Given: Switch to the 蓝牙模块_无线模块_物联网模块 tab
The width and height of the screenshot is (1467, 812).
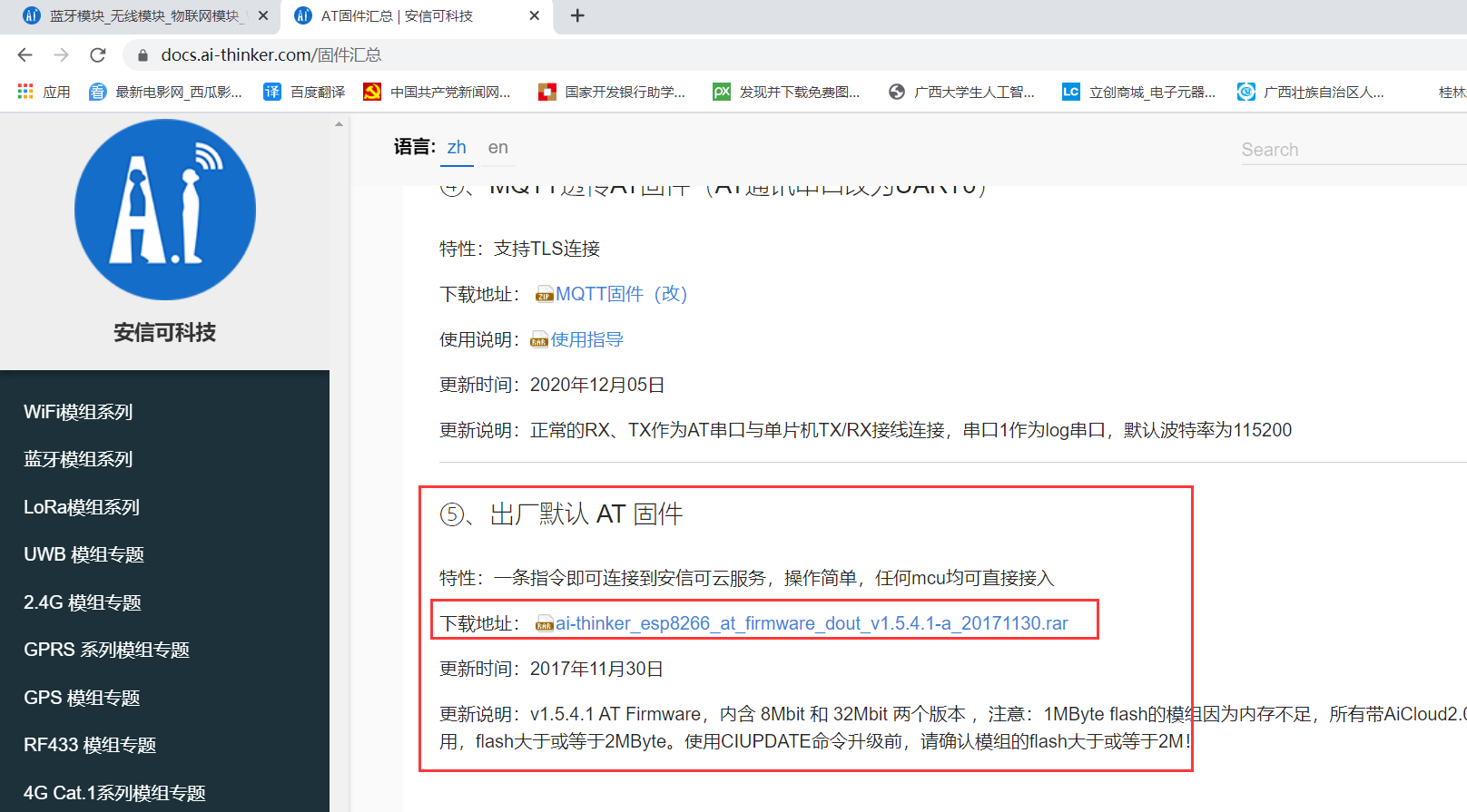Looking at the screenshot, I should (141, 16).
